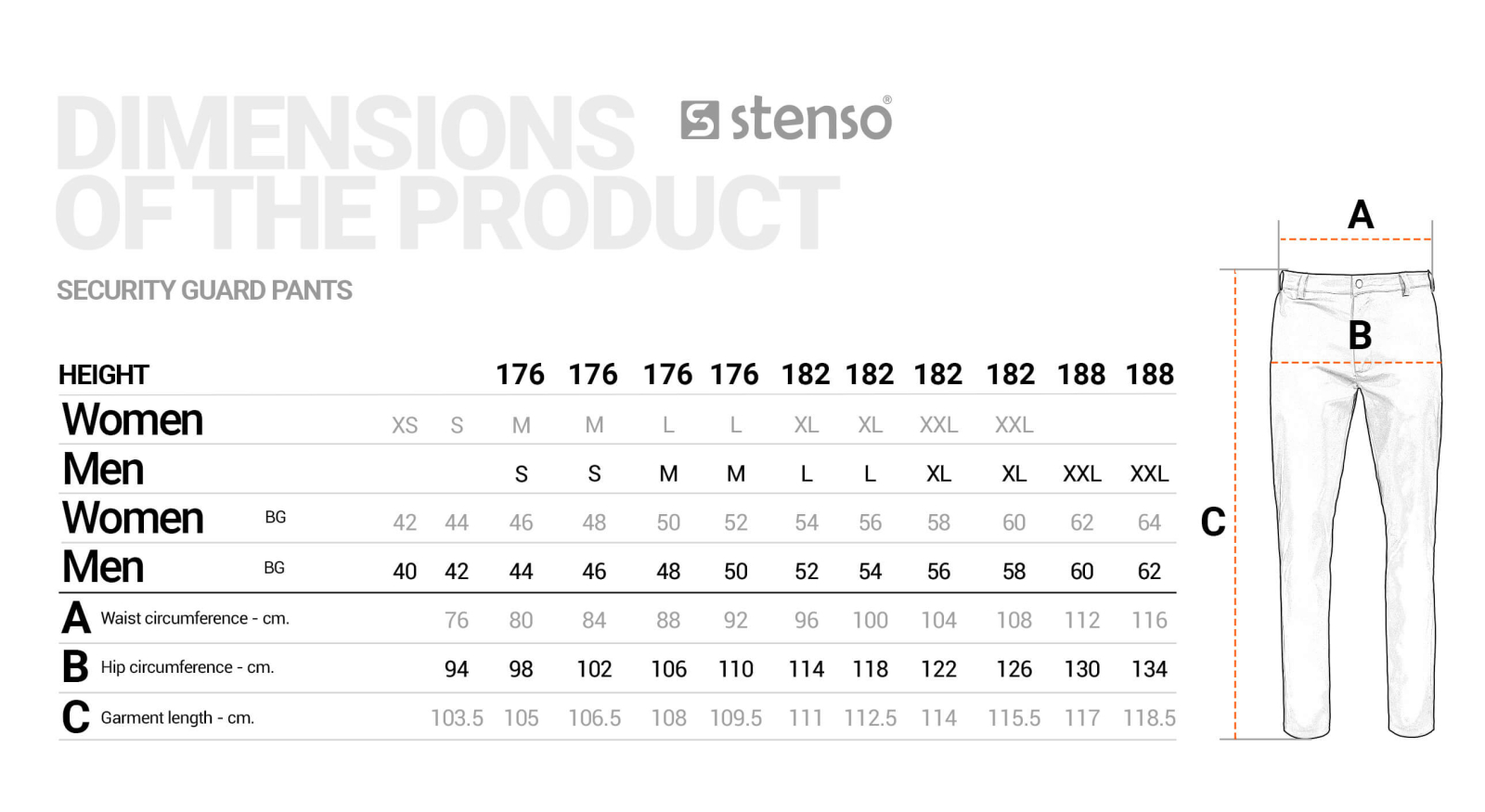Click letter C left of the pants diagram
This screenshot has width=1485, height=812.
(1212, 522)
